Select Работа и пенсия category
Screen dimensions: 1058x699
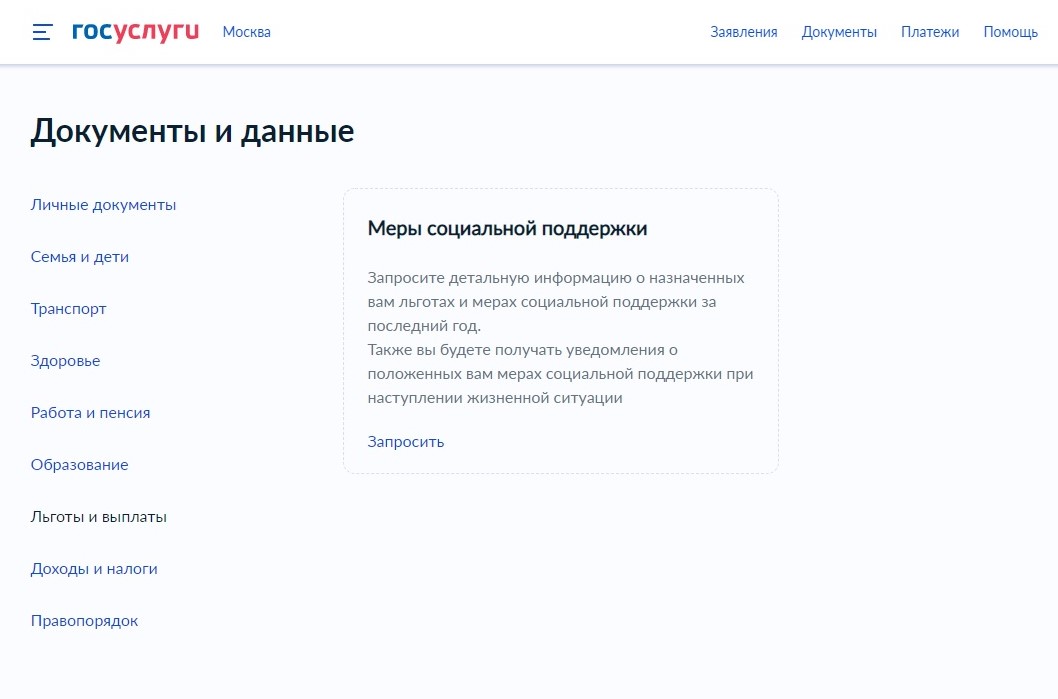coord(90,413)
